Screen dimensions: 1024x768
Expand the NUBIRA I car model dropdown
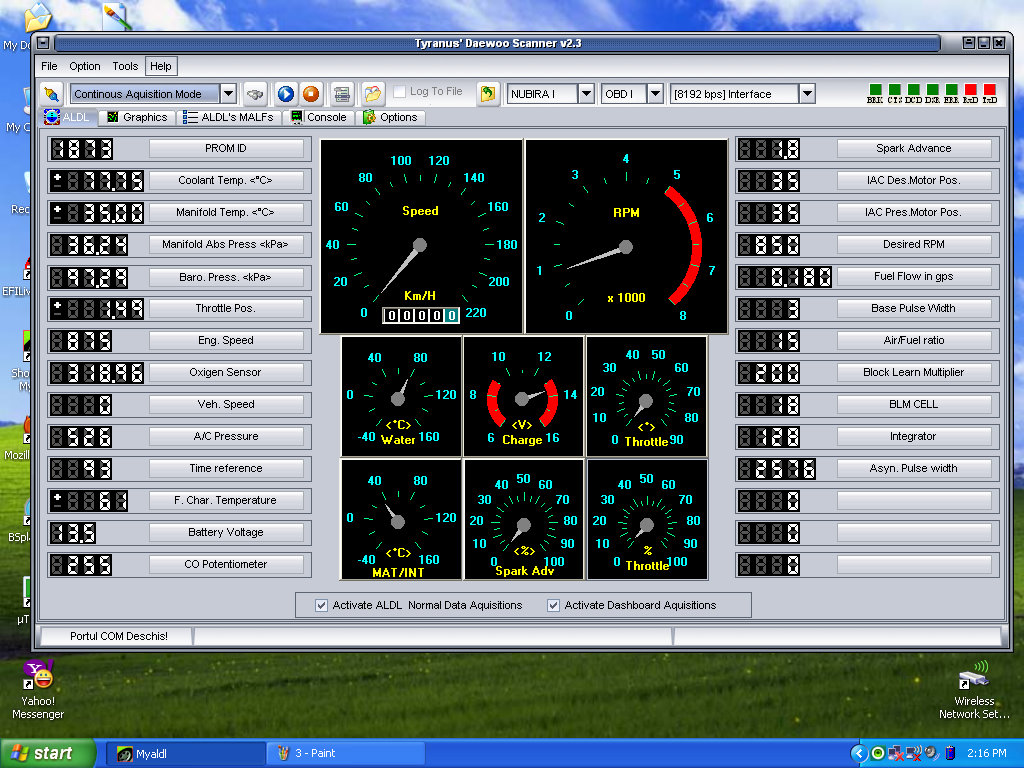tap(586, 94)
